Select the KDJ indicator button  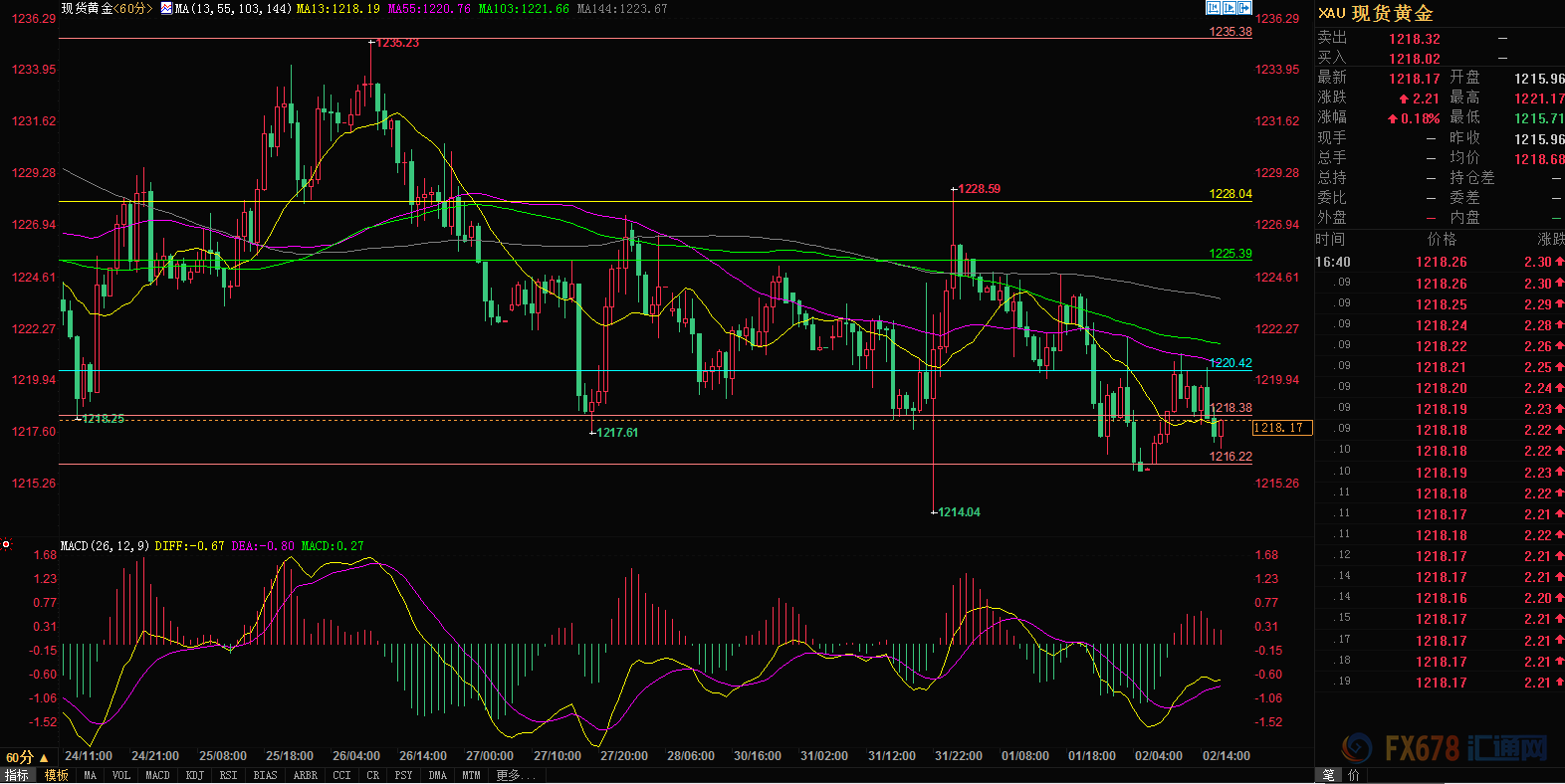tap(195, 775)
